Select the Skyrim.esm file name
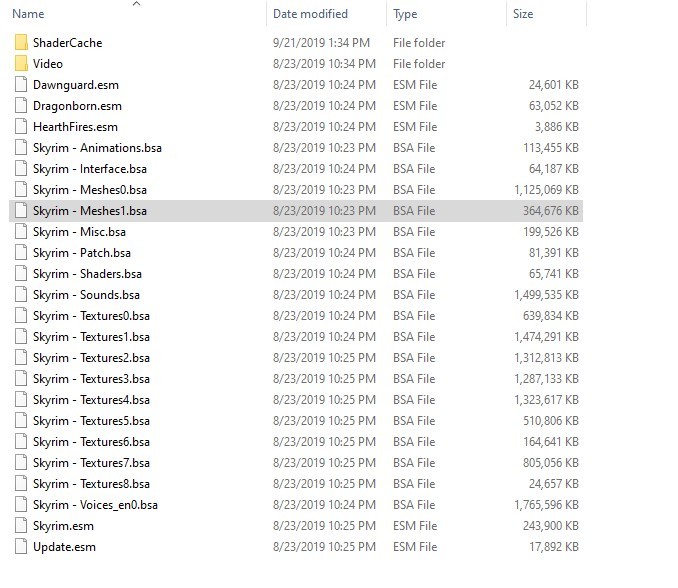This screenshot has height=588, width=678. click(x=64, y=526)
